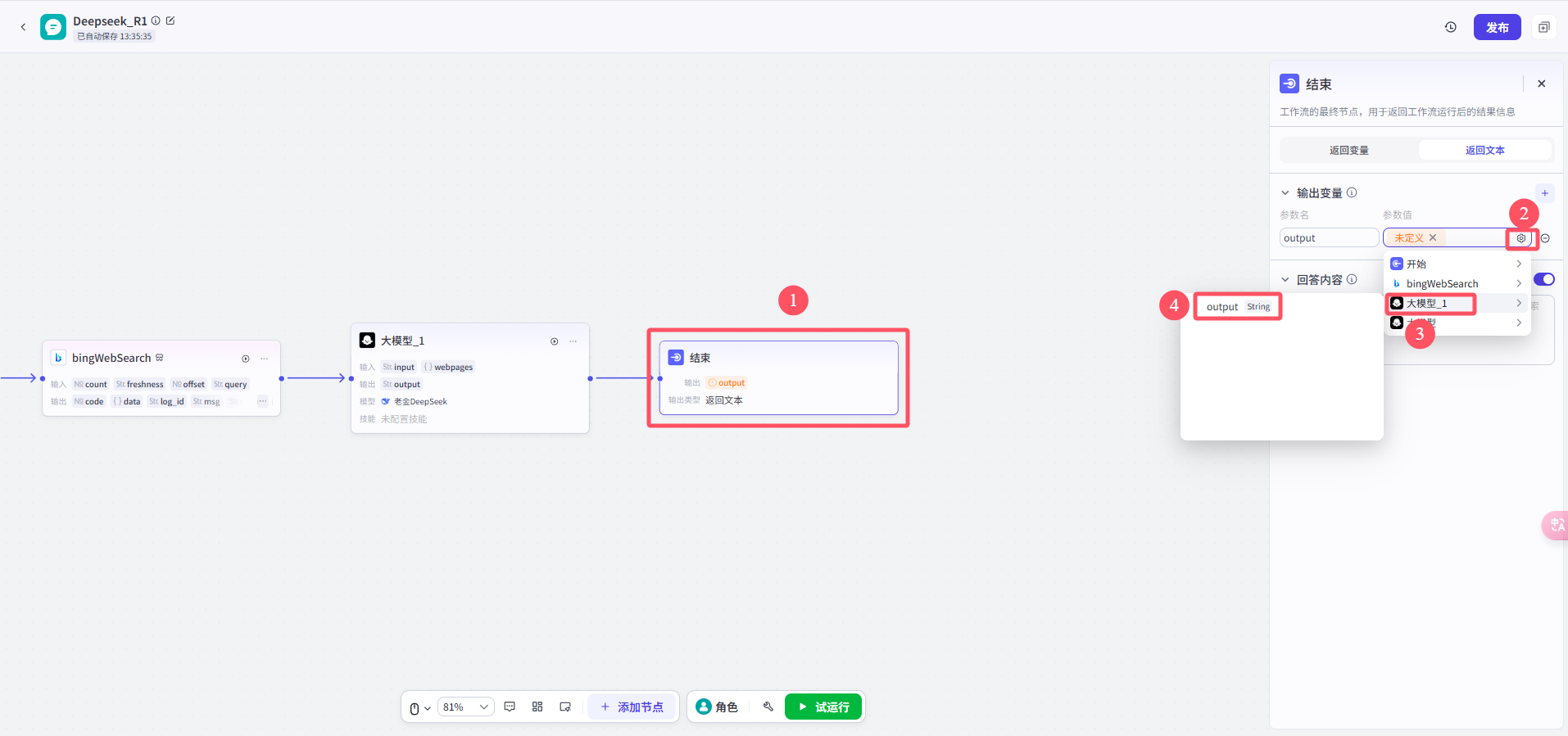Expand the bingWebSearch variable submenu

(1457, 283)
